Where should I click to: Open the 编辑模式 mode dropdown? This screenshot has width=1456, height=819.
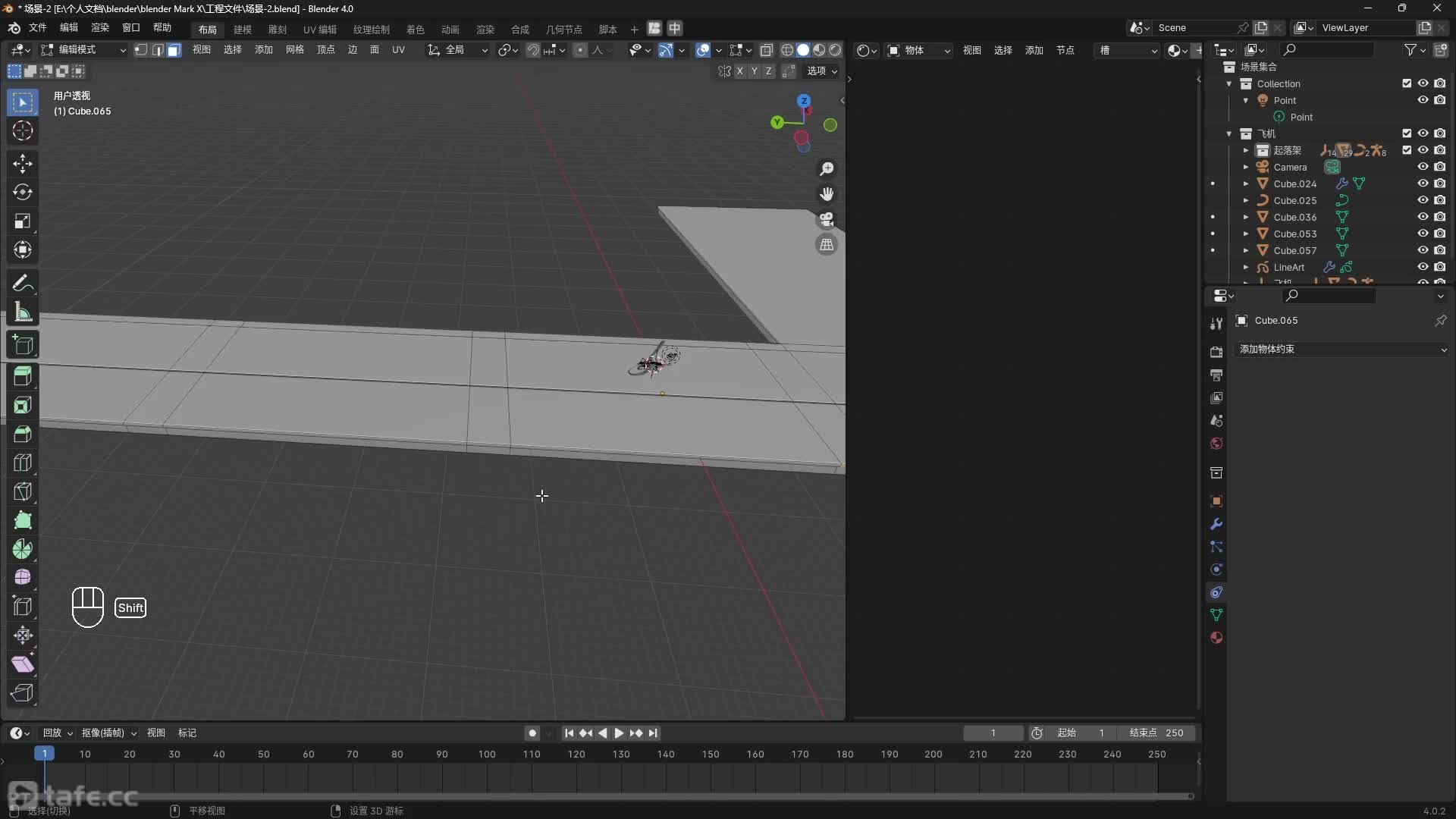(83, 50)
